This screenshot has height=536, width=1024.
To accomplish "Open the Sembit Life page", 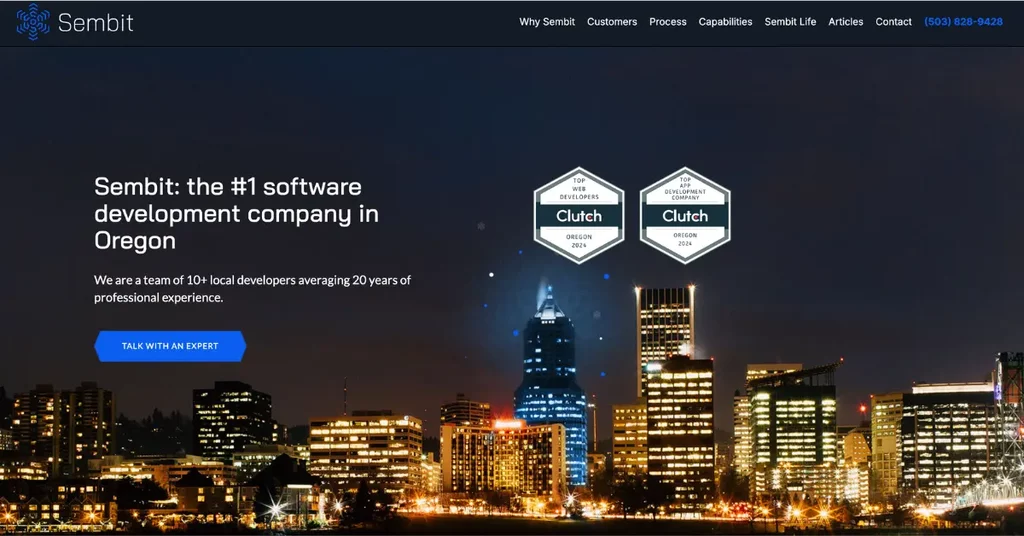I will tap(790, 22).
